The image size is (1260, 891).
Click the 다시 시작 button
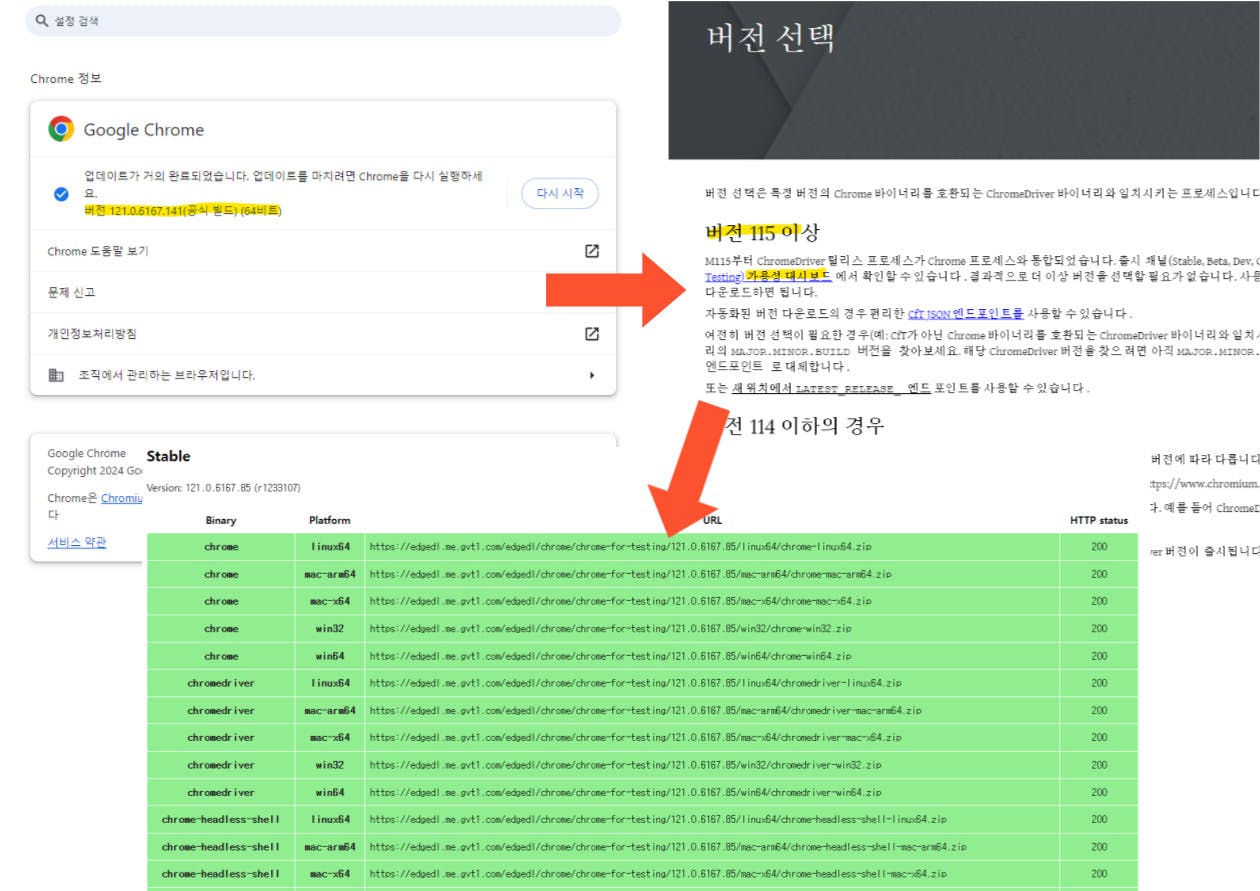[560, 193]
